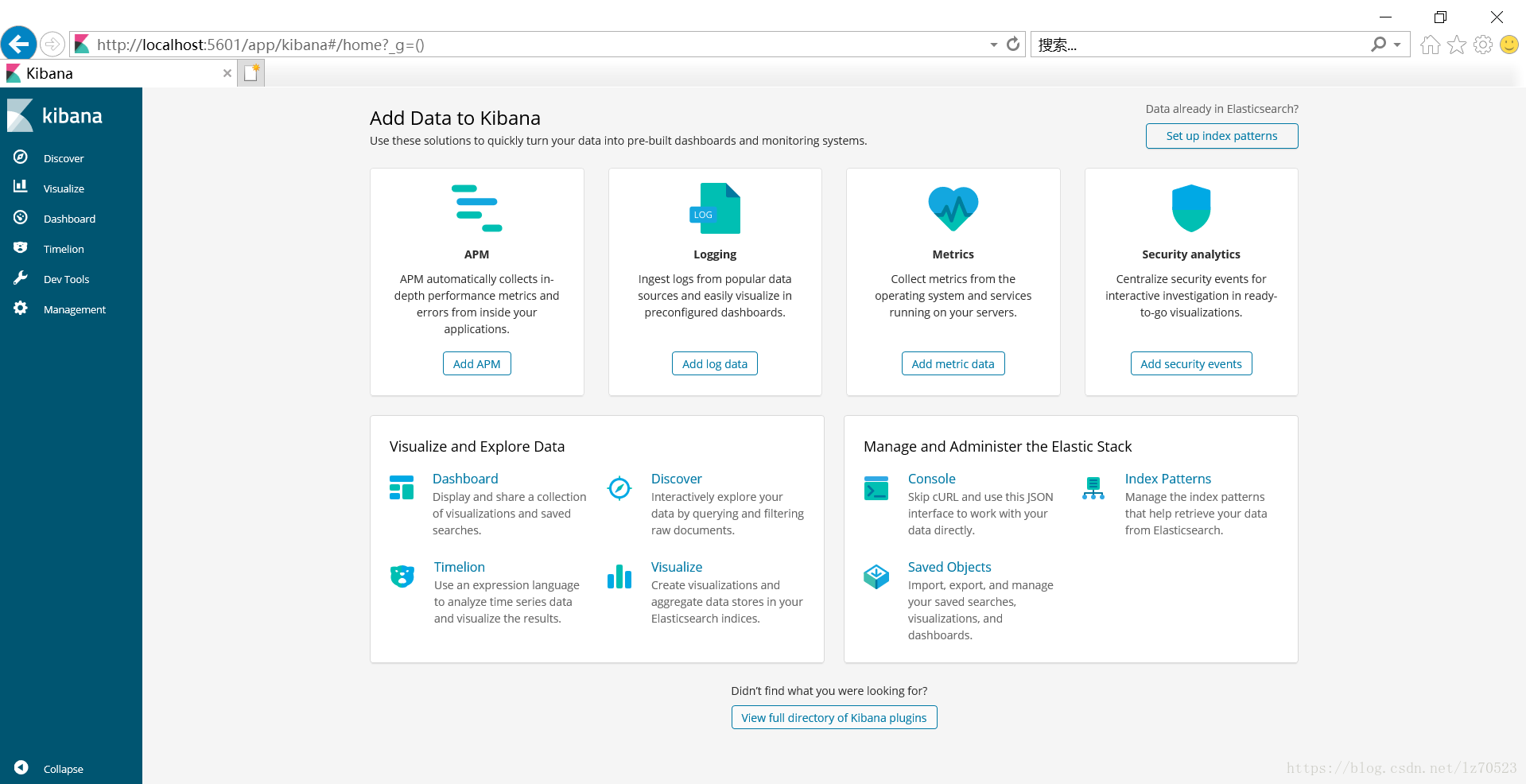
Task: Open Dev Tools in the sidebar menu
Action: click(x=66, y=279)
